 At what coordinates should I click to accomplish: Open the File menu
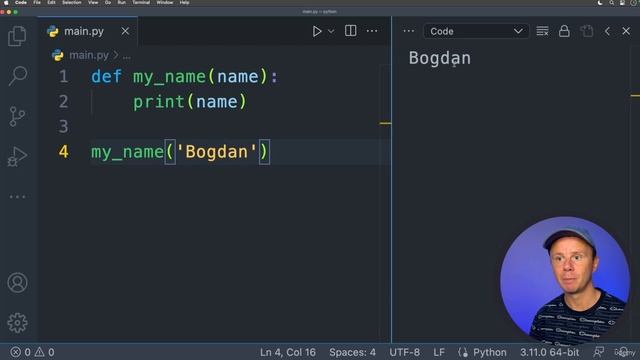click(37, 2)
